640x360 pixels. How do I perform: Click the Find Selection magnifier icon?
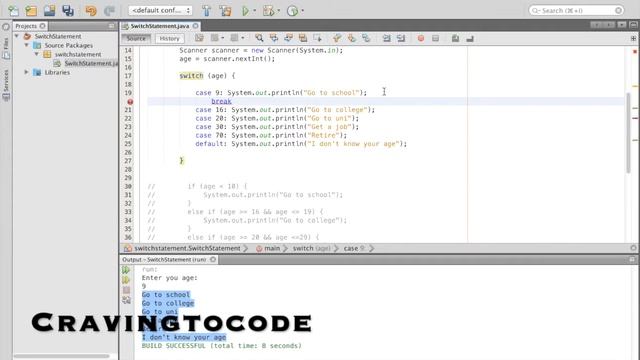[x=259, y=38]
